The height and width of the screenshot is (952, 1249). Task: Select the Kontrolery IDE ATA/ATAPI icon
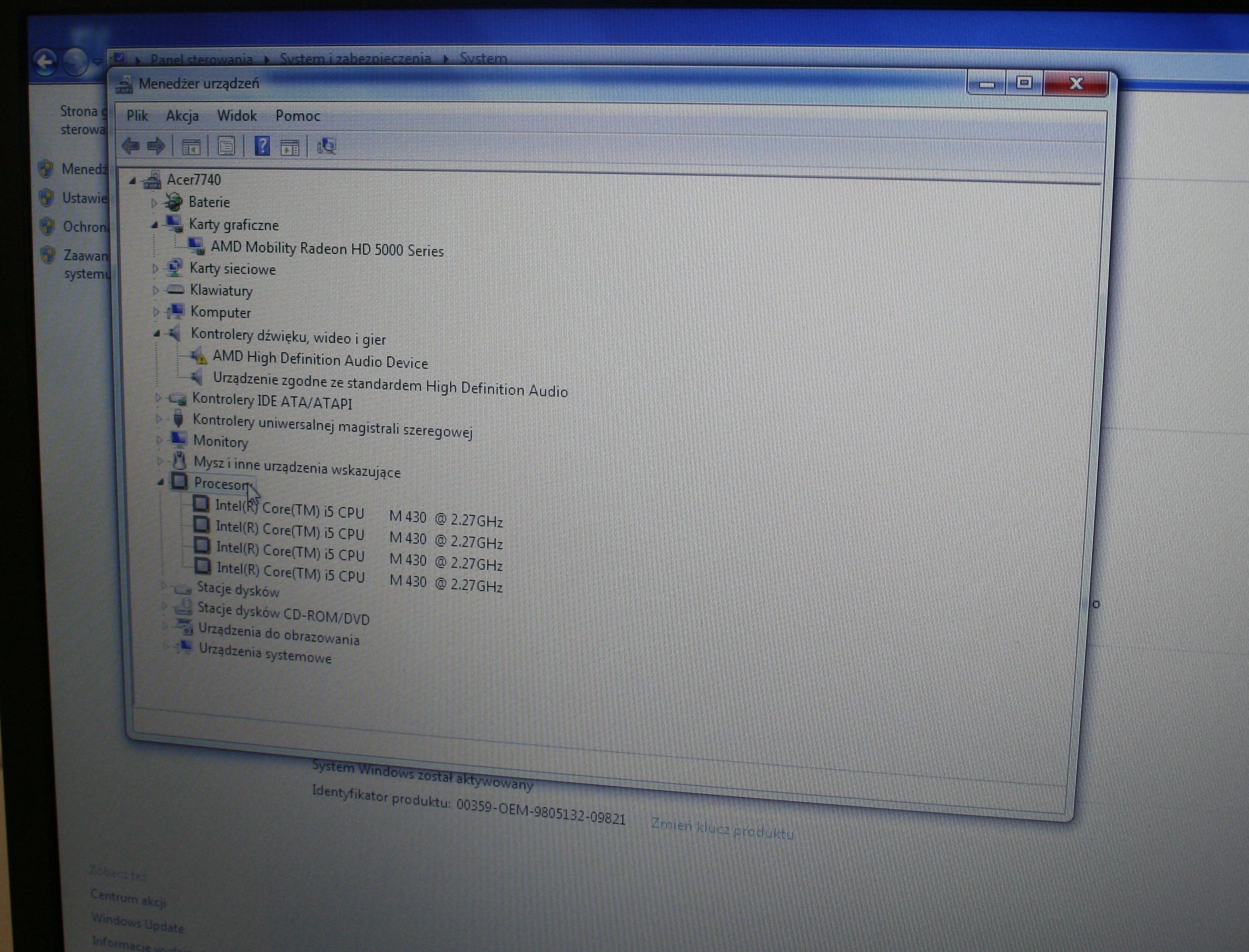click(x=178, y=399)
